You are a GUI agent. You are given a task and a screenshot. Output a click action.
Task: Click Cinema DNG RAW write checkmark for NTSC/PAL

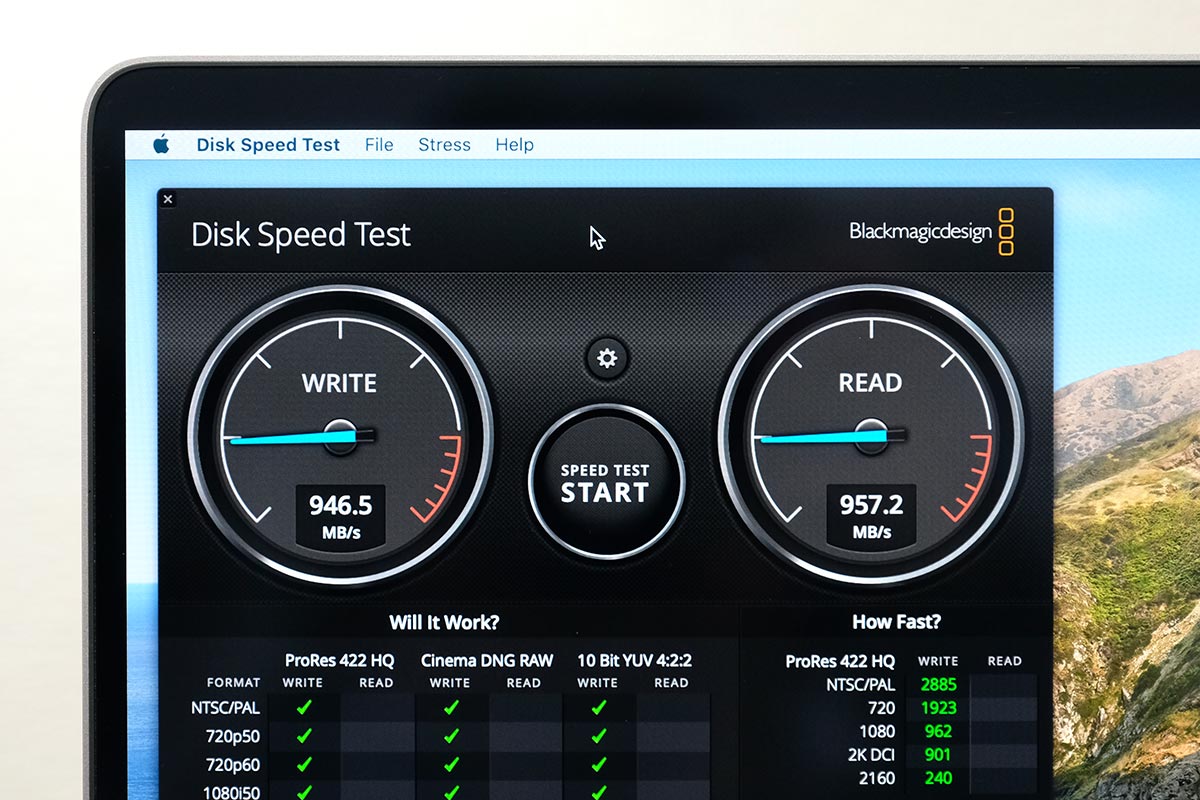[x=451, y=708]
